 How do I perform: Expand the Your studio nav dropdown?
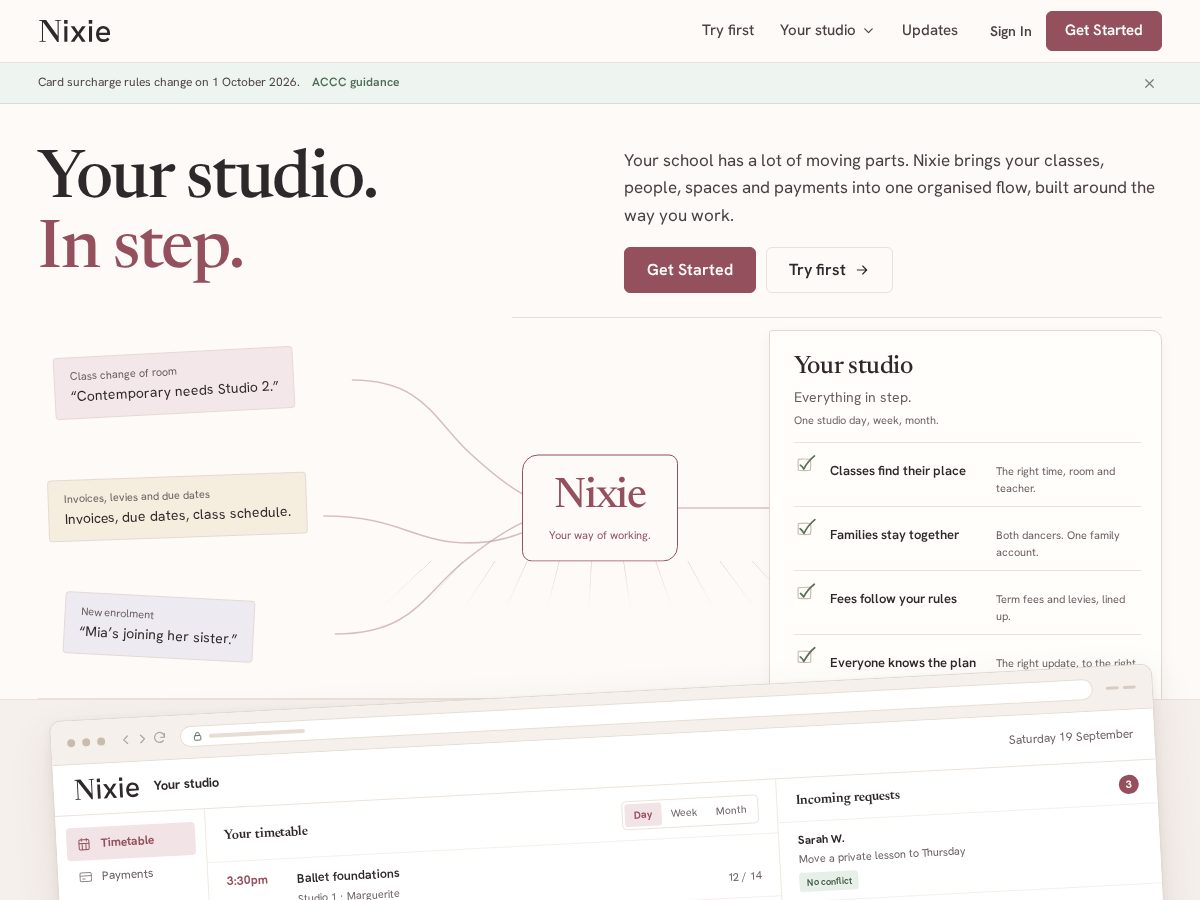827,30
